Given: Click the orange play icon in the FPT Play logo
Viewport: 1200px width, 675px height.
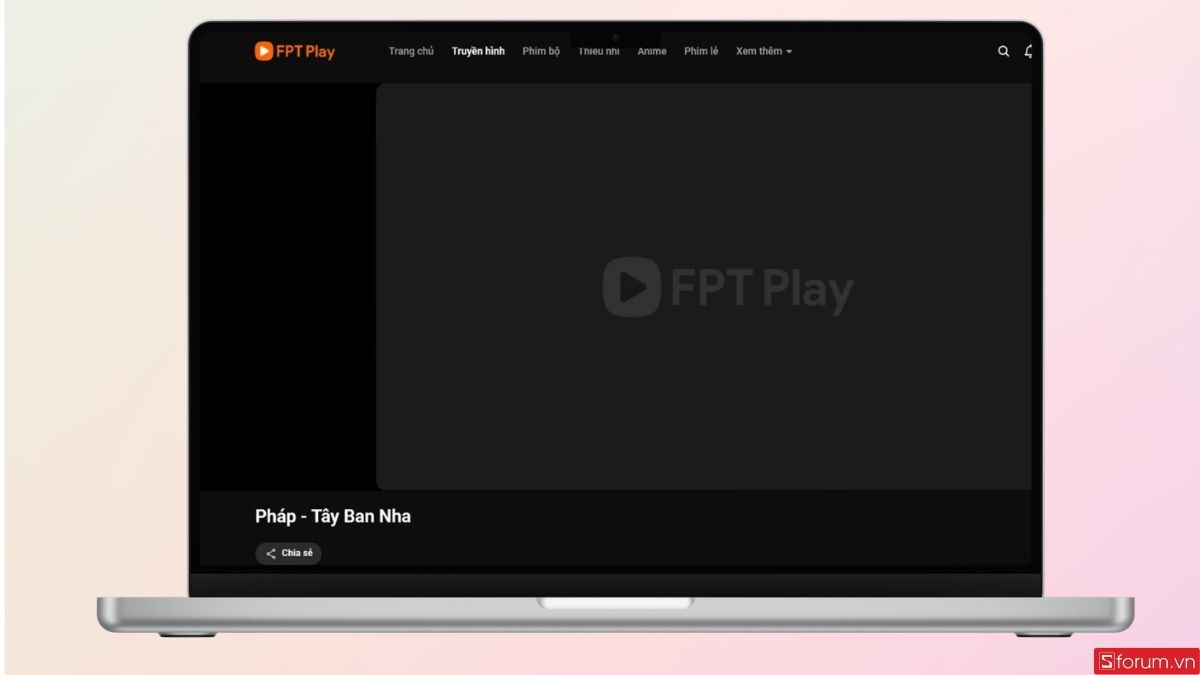Looking at the screenshot, I should point(264,51).
